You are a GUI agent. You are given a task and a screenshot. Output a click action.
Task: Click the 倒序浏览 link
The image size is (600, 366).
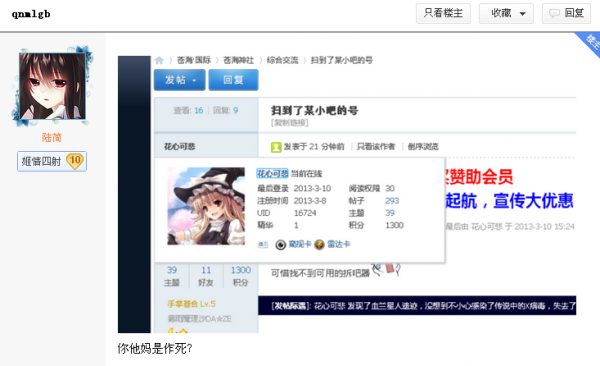coord(423,147)
